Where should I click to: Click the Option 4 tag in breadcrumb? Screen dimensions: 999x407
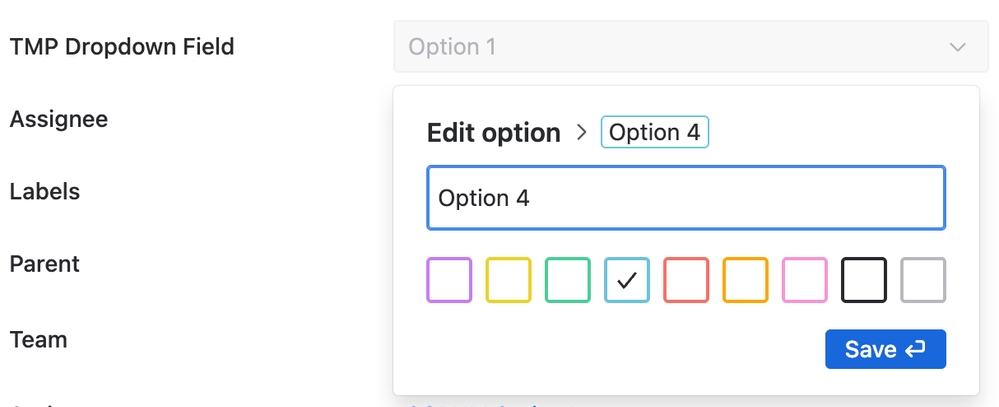pyautogui.click(x=655, y=132)
